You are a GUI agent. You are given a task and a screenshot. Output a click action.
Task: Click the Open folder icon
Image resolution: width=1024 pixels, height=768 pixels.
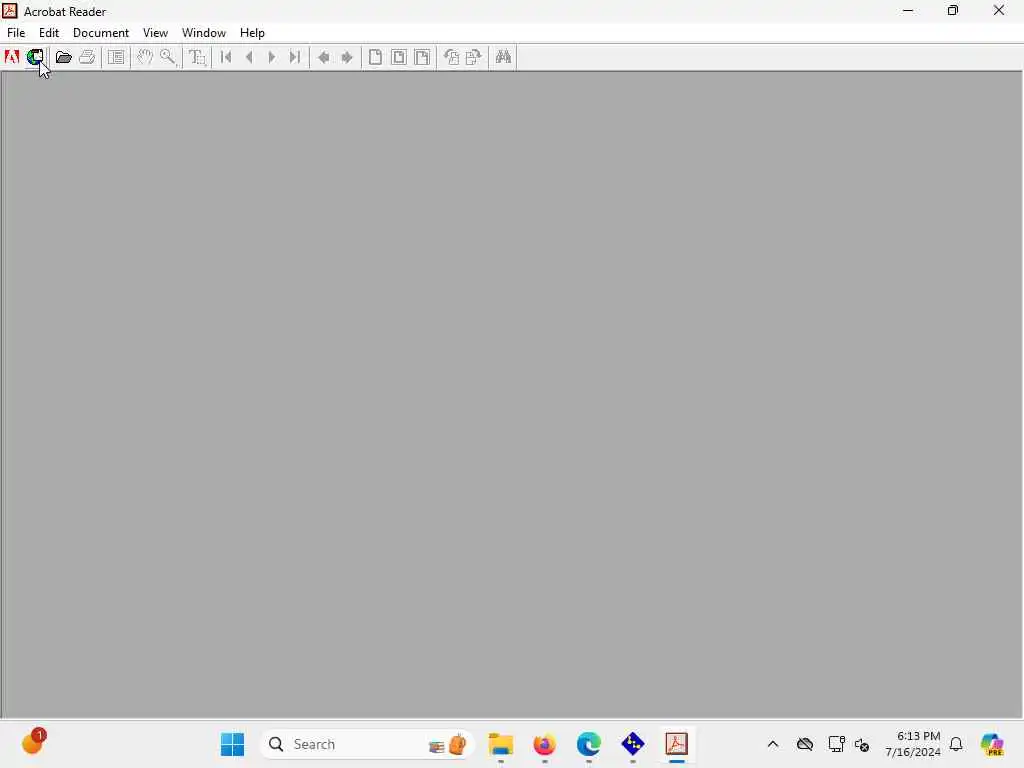click(63, 57)
